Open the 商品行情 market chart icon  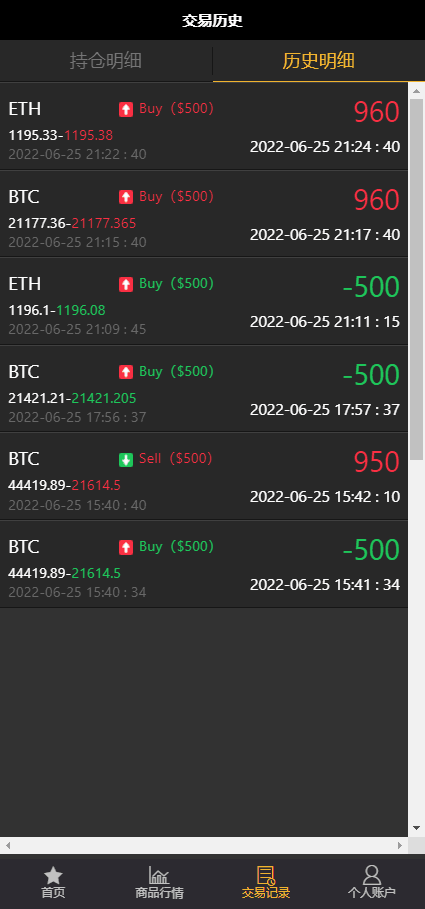[159, 875]
